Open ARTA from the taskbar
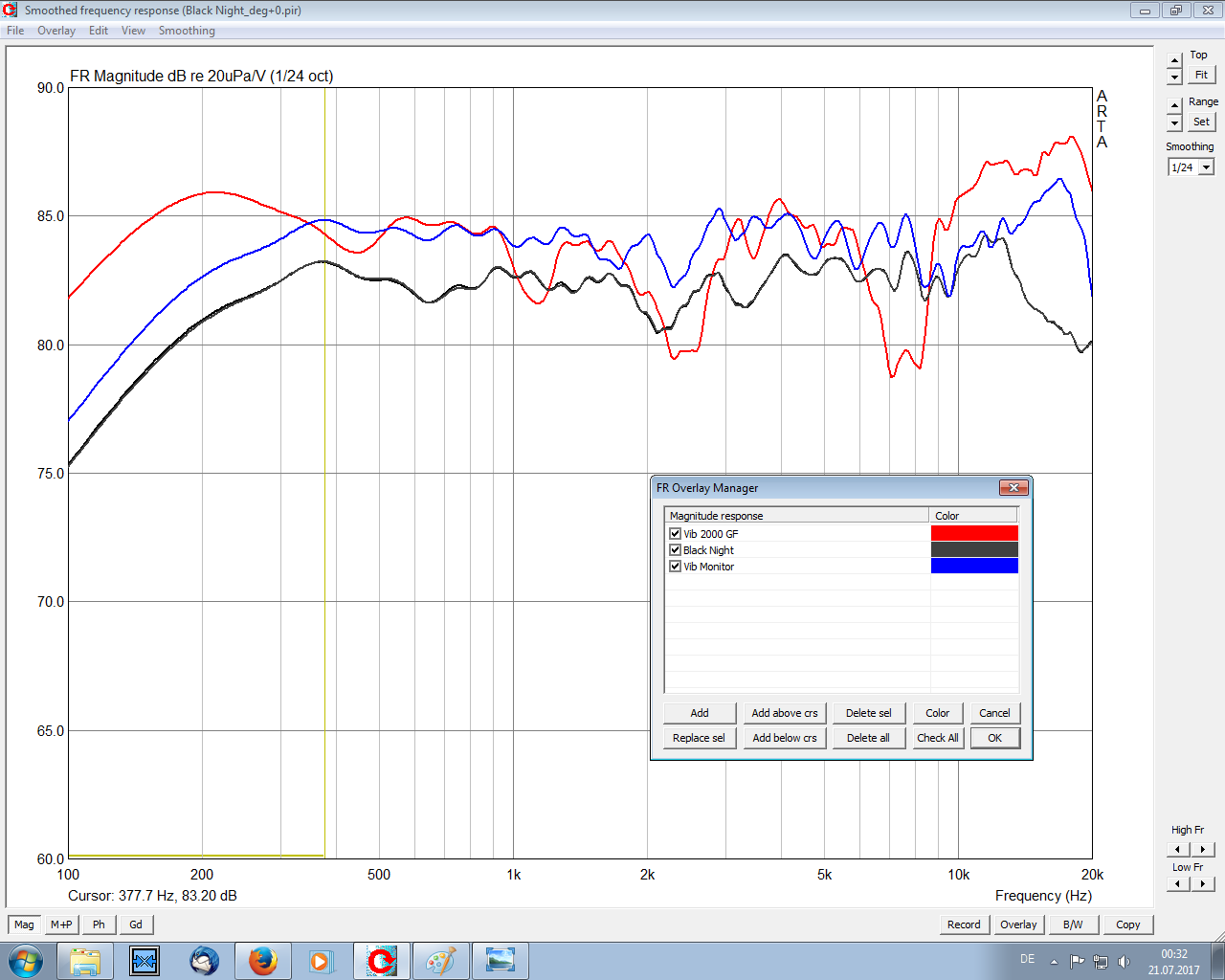 [381, 961]
